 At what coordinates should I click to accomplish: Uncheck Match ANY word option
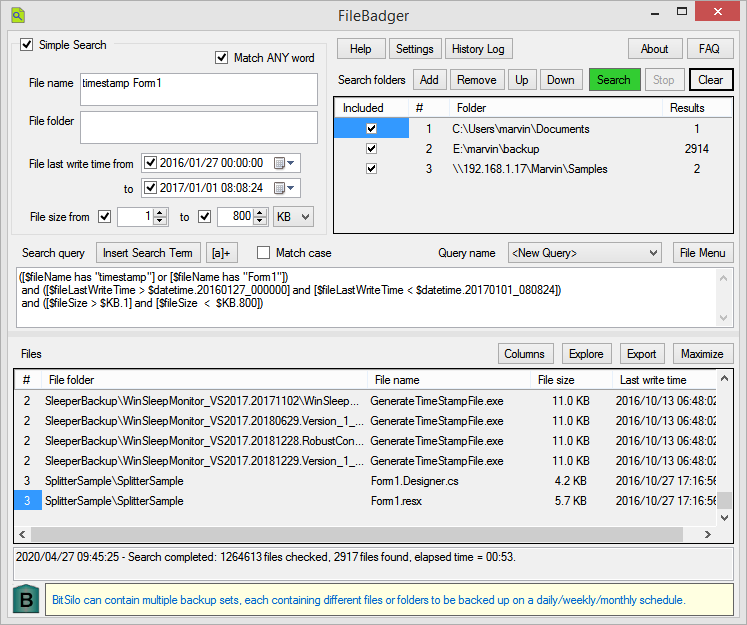pos(222,58)
